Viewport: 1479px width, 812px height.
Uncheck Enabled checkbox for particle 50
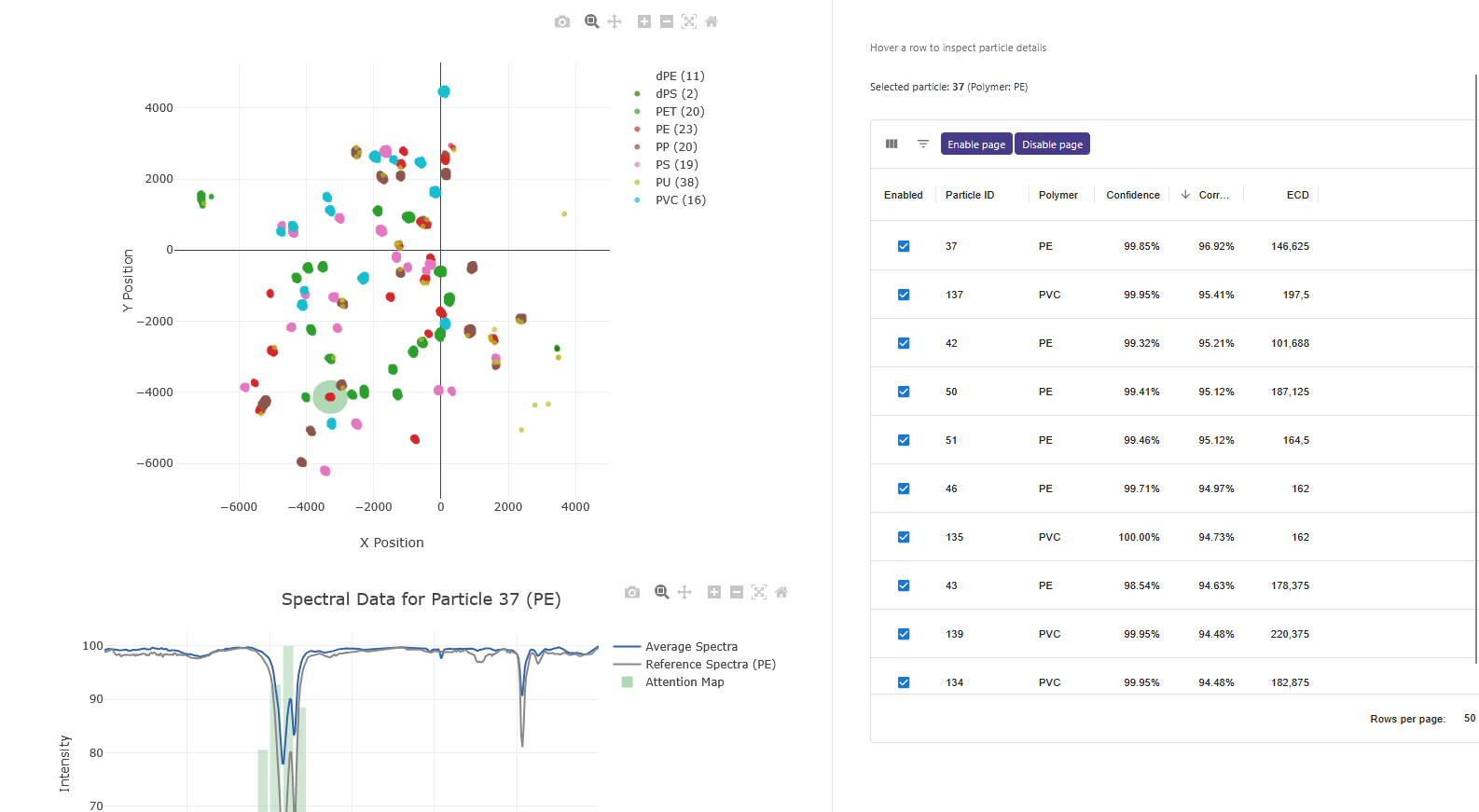904,392
